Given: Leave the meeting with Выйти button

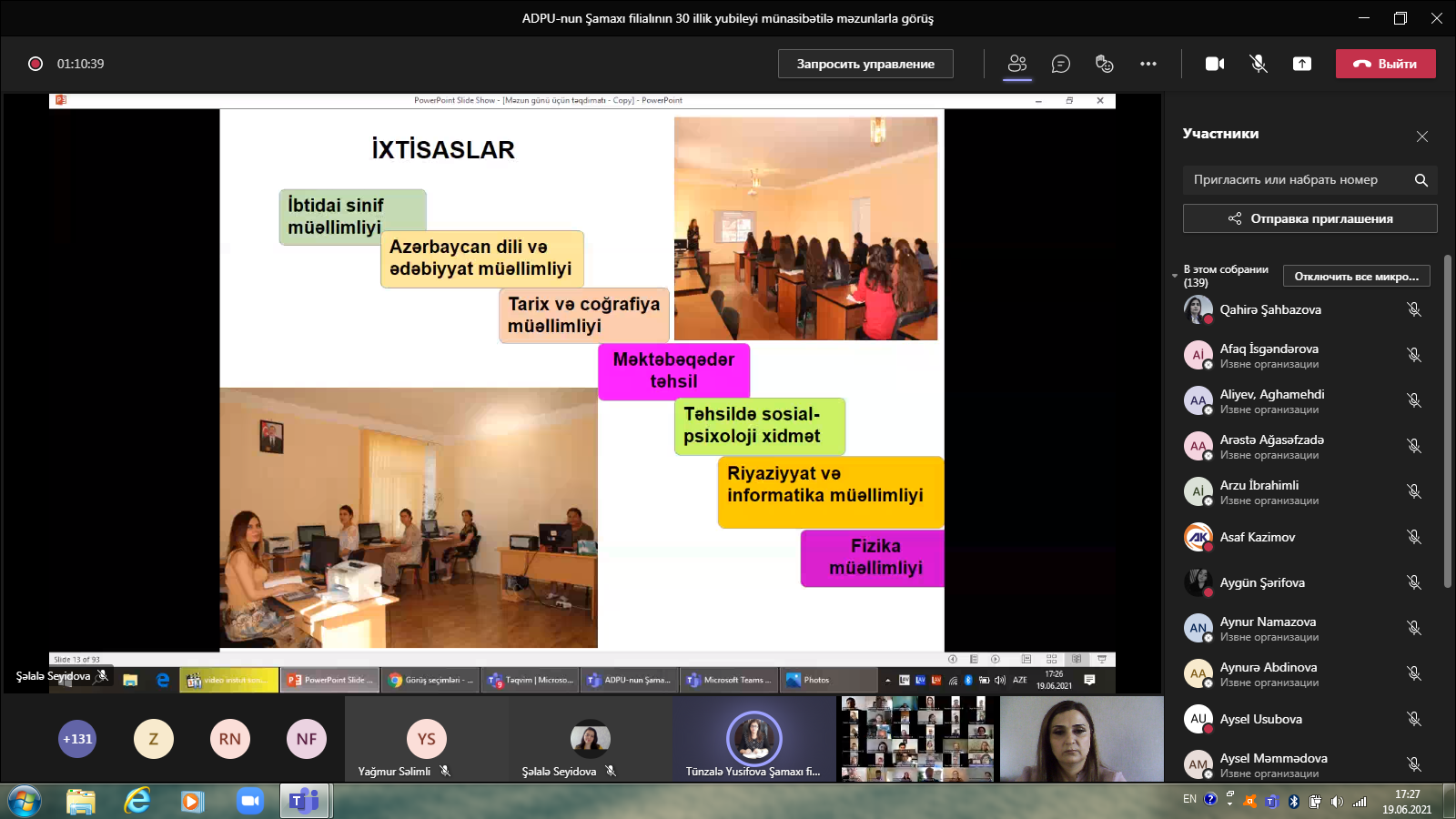Looking at the screenshot, I should [1385, 64].
